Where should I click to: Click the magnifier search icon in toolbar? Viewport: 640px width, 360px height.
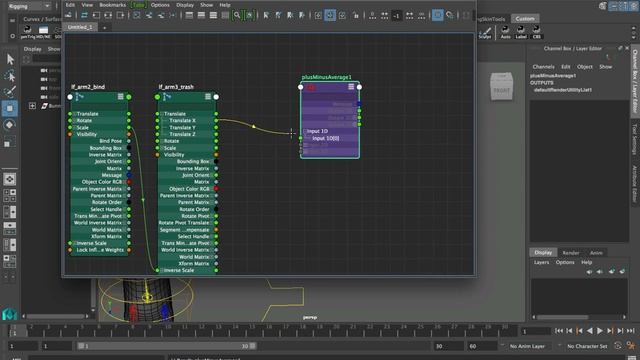pos(237,16)
